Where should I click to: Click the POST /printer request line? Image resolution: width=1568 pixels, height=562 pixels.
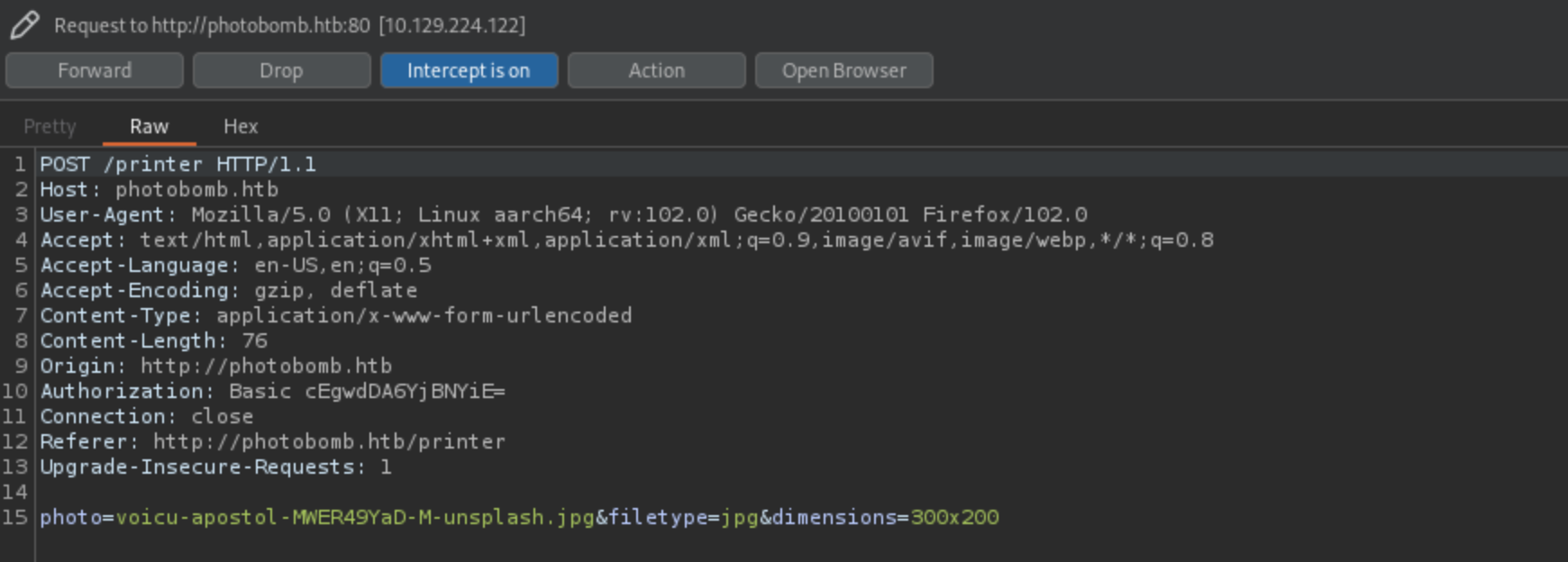tap(178, 165)
